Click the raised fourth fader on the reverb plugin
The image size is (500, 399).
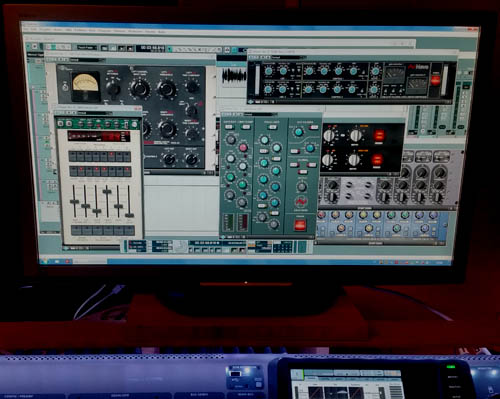107,191
